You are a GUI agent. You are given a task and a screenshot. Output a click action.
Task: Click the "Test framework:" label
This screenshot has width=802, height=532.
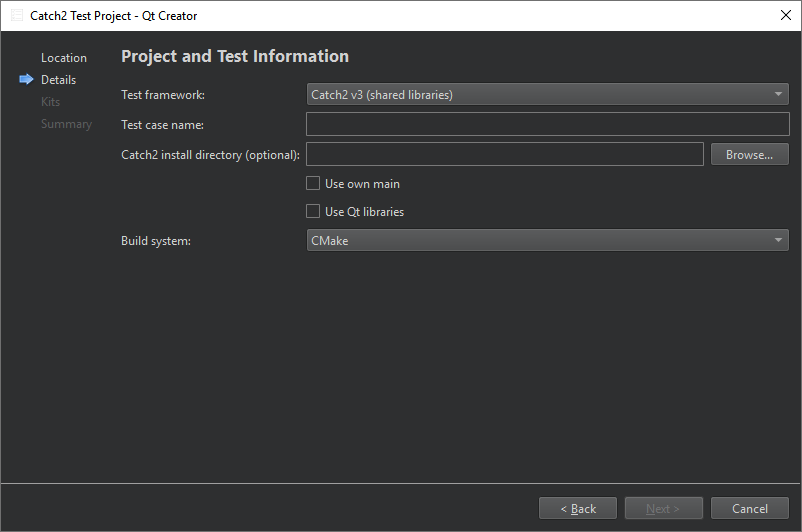coord(163,95)
